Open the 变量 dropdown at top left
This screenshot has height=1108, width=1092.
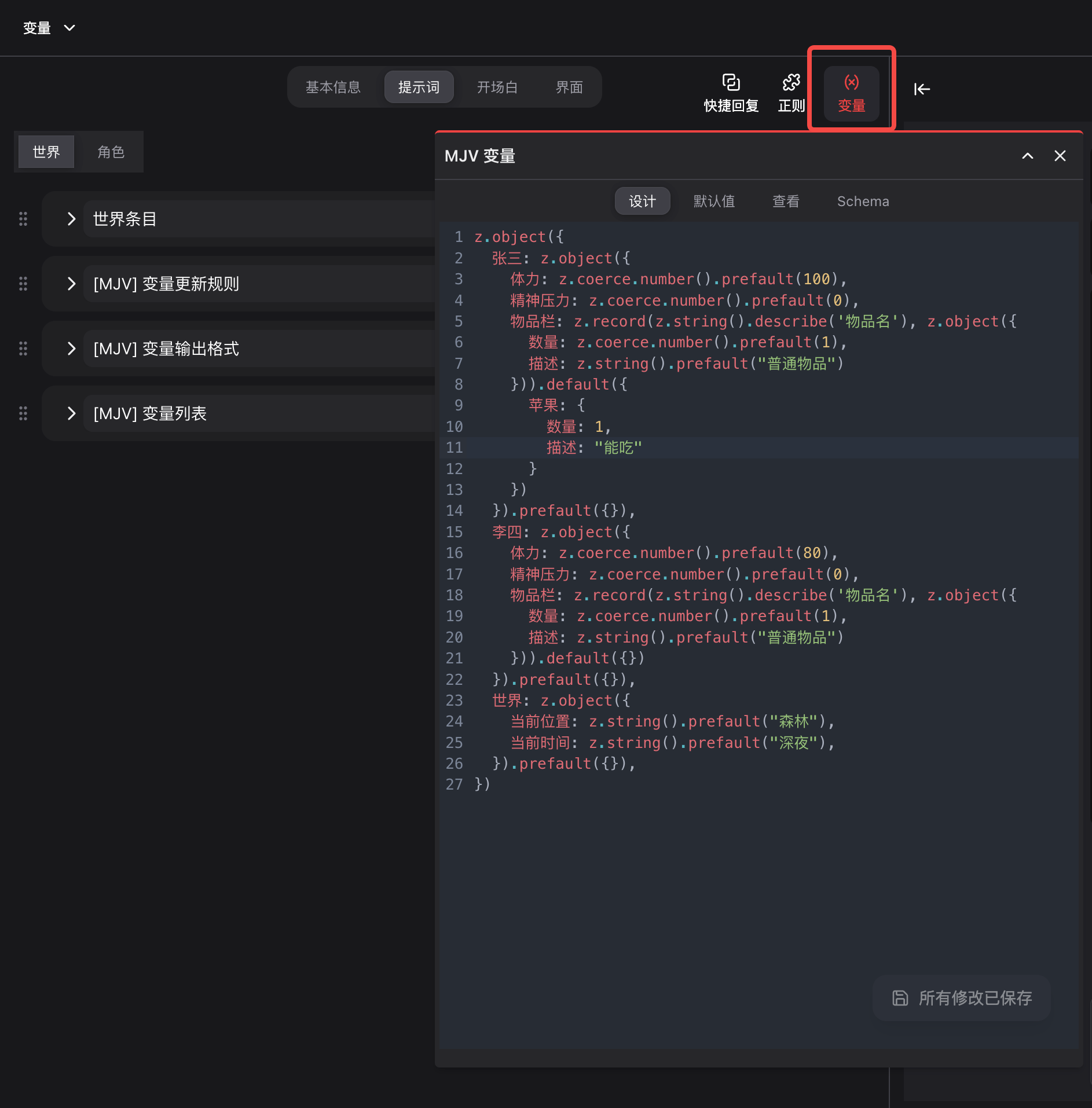[x=49, y=28]
